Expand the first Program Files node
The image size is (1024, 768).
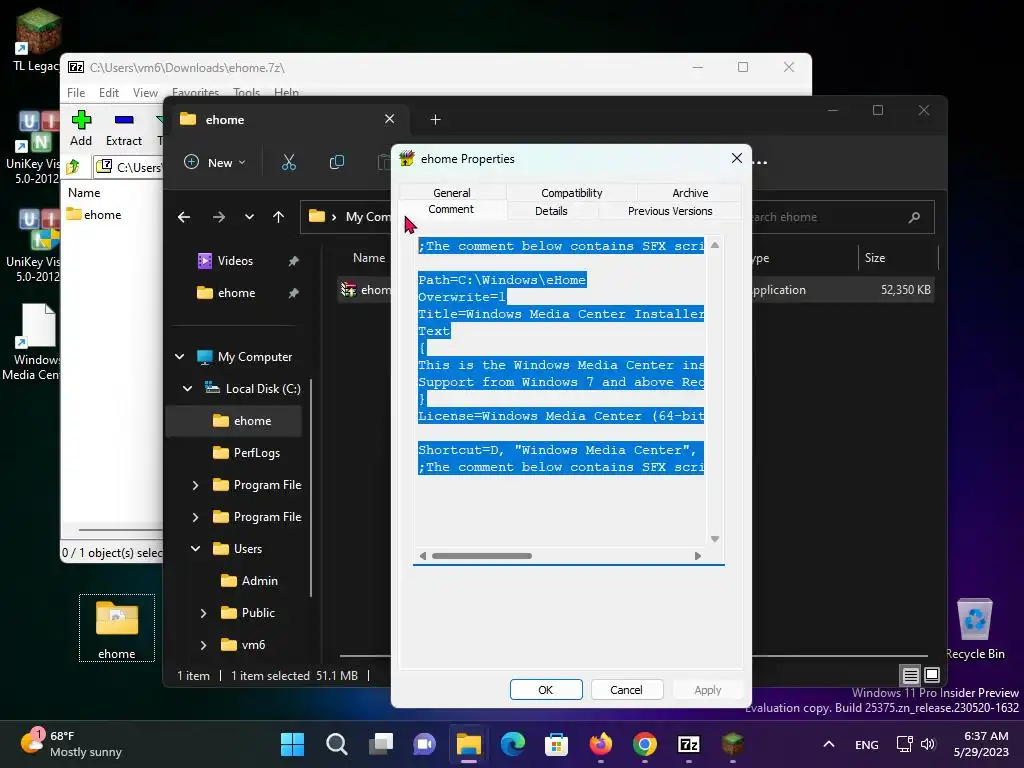[195, 485]
